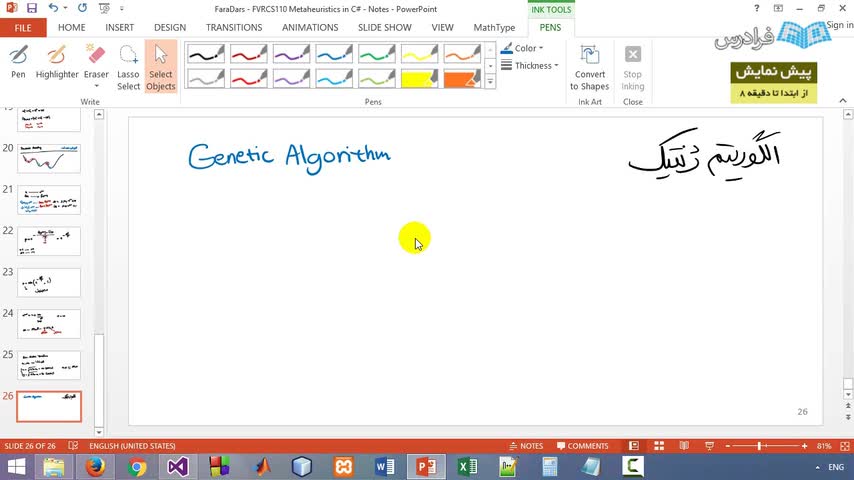Open the Thickness dropdown
The image size is (854, 480).
pyautogui.click(x=530, y=65)
